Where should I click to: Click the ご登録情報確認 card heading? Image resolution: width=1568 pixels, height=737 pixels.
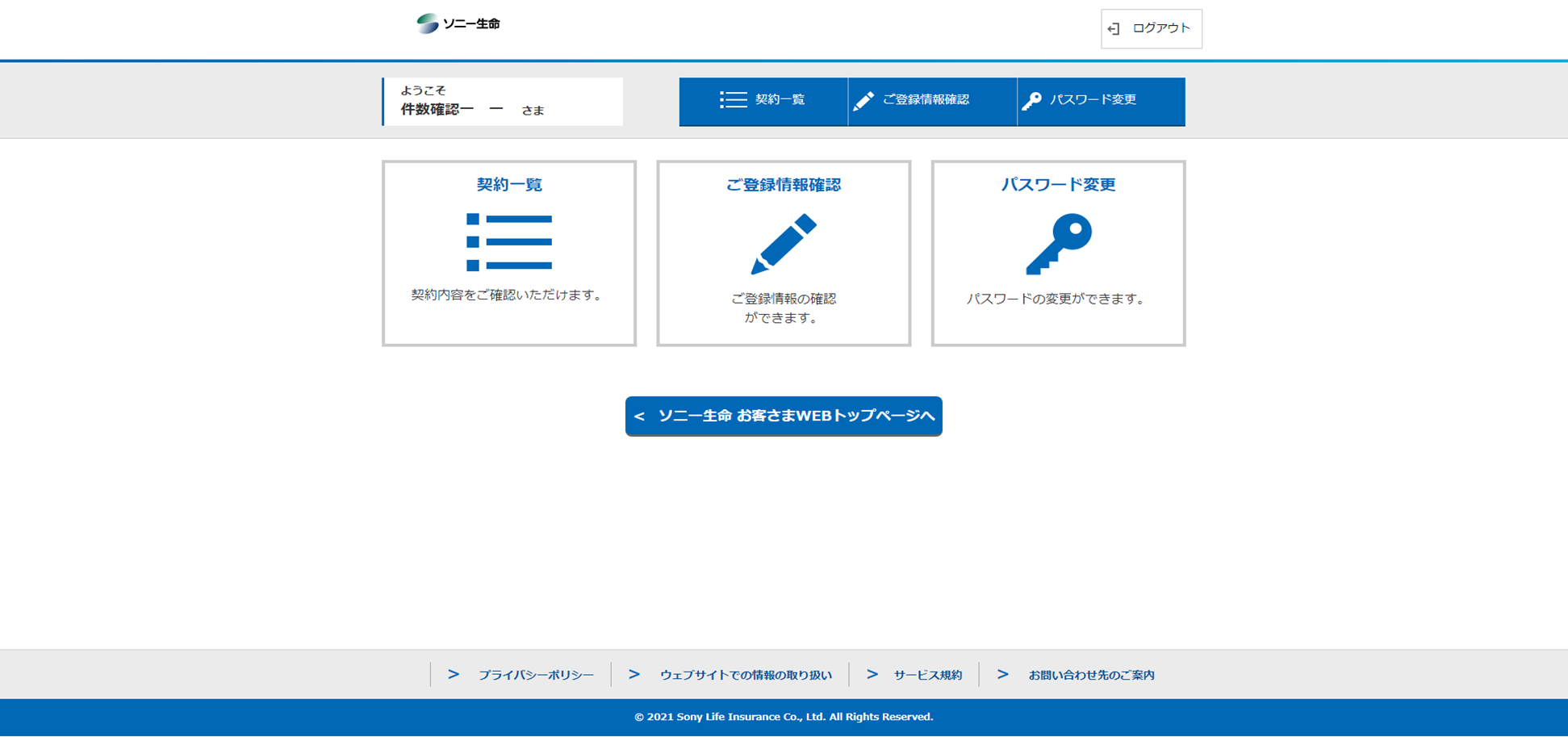click(x=784, y=185)
